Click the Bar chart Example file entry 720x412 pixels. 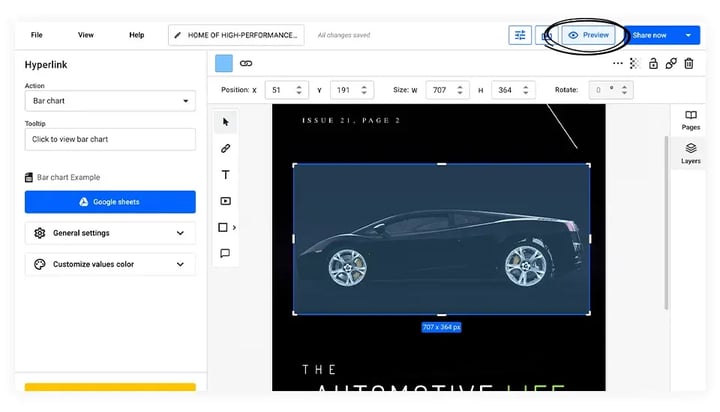[x=62, y=177]
